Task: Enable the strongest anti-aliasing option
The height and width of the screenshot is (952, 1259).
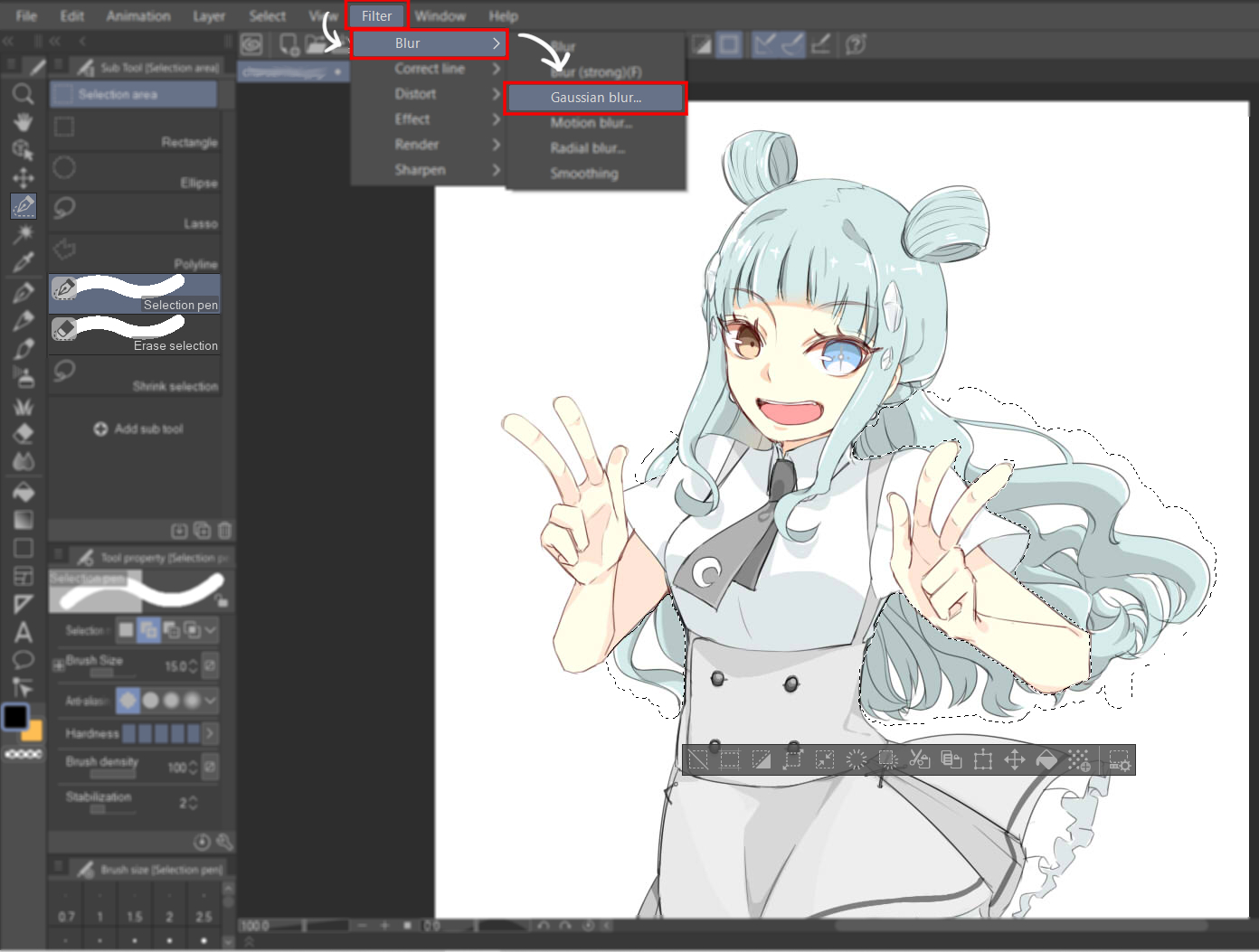Action: 192,700
